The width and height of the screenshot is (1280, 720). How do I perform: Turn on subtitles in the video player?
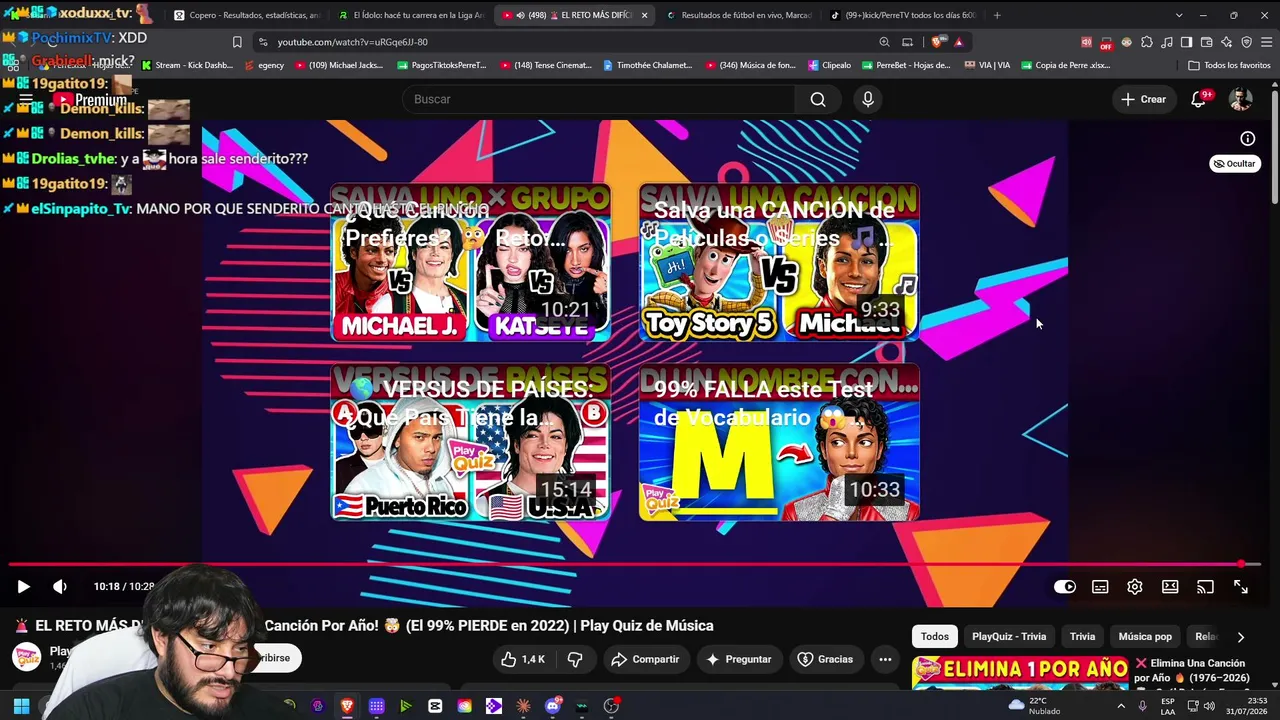click(x=1100, y=587)
